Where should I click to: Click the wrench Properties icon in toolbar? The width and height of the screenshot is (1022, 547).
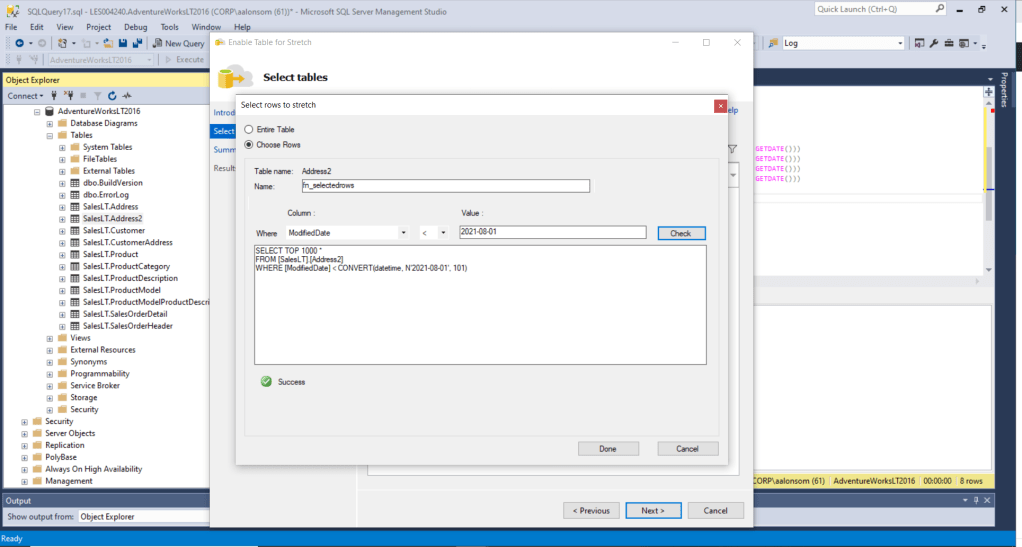(x=933, y=43)
